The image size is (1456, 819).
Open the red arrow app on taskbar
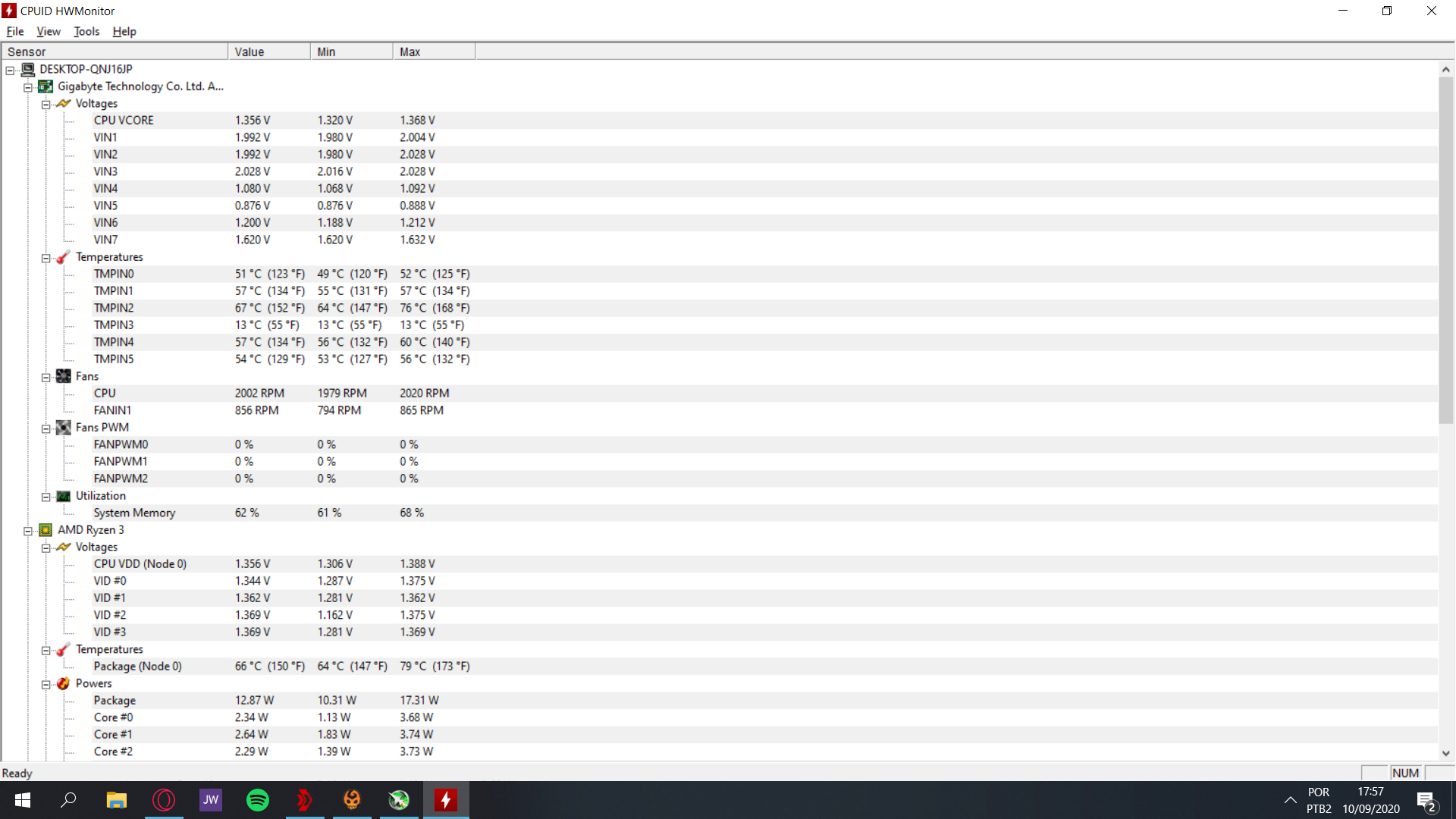(x=305, y=800)
